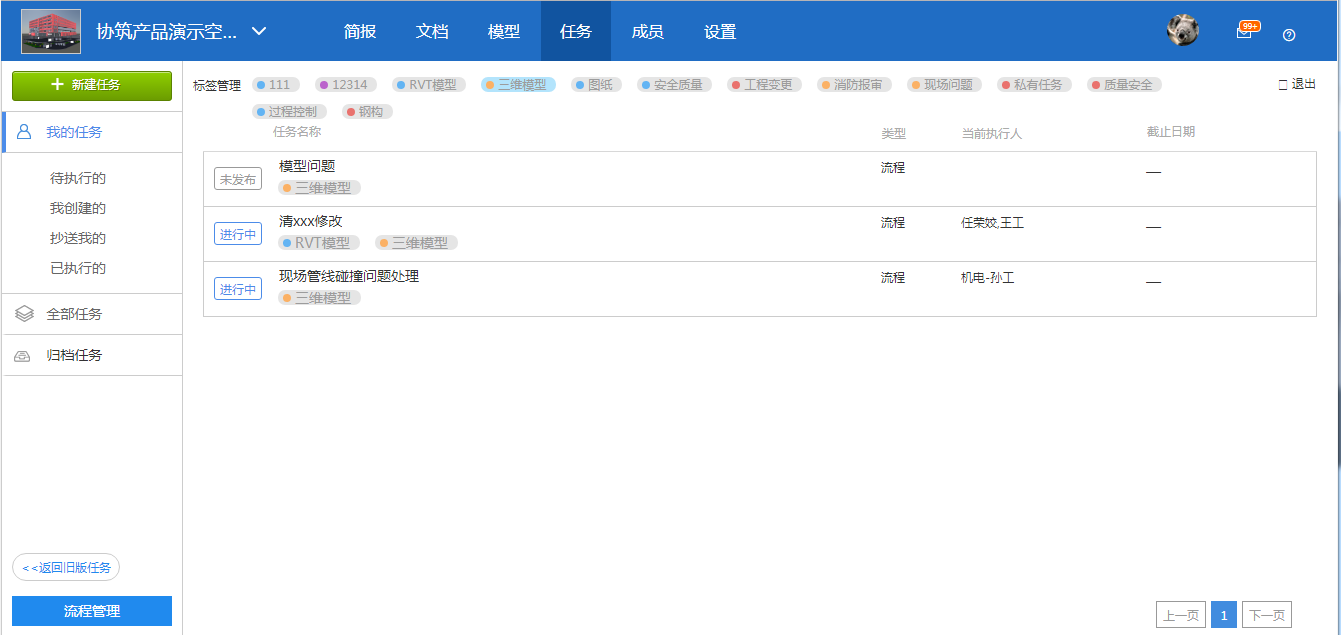This screenshot has height=635, width=1341.
Task: Go to the next page with 下一页
Action: [x=1266, y=615]
